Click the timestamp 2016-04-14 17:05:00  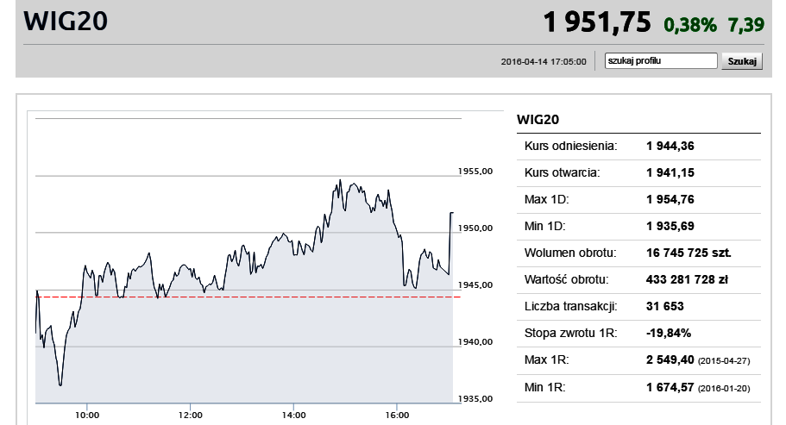coord(543,62)
